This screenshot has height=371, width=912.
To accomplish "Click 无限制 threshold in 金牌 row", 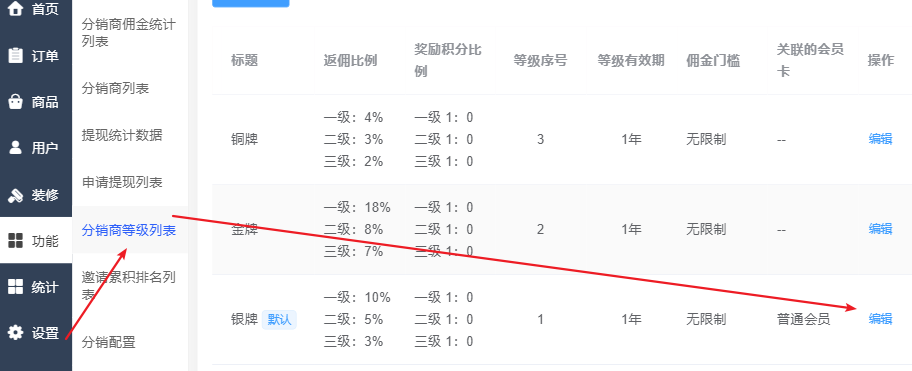I will (706, 230).
